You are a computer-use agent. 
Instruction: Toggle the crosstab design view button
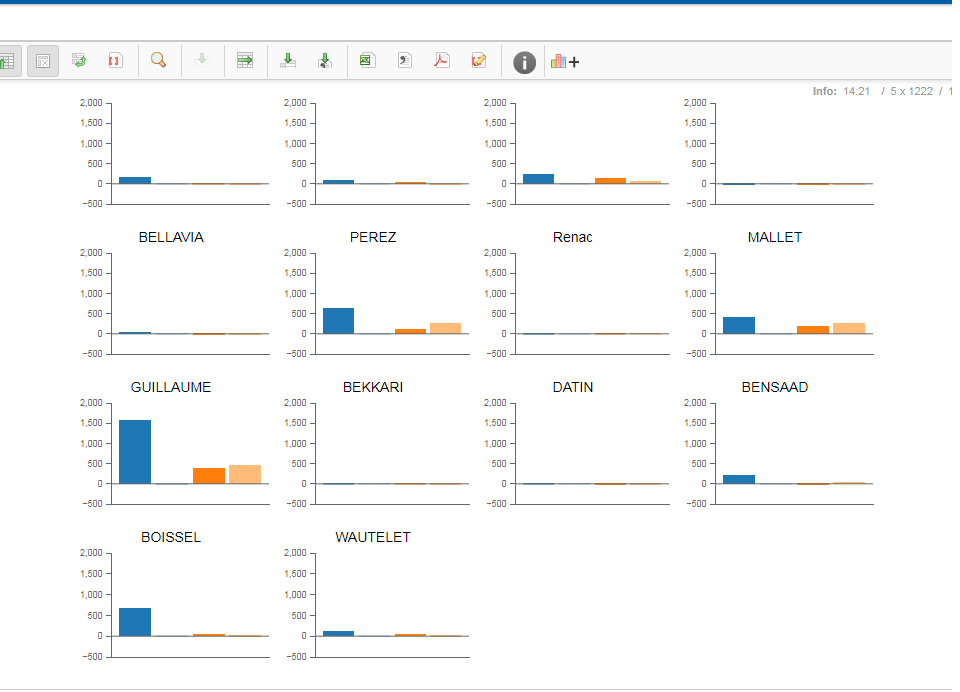pos(42,60)
